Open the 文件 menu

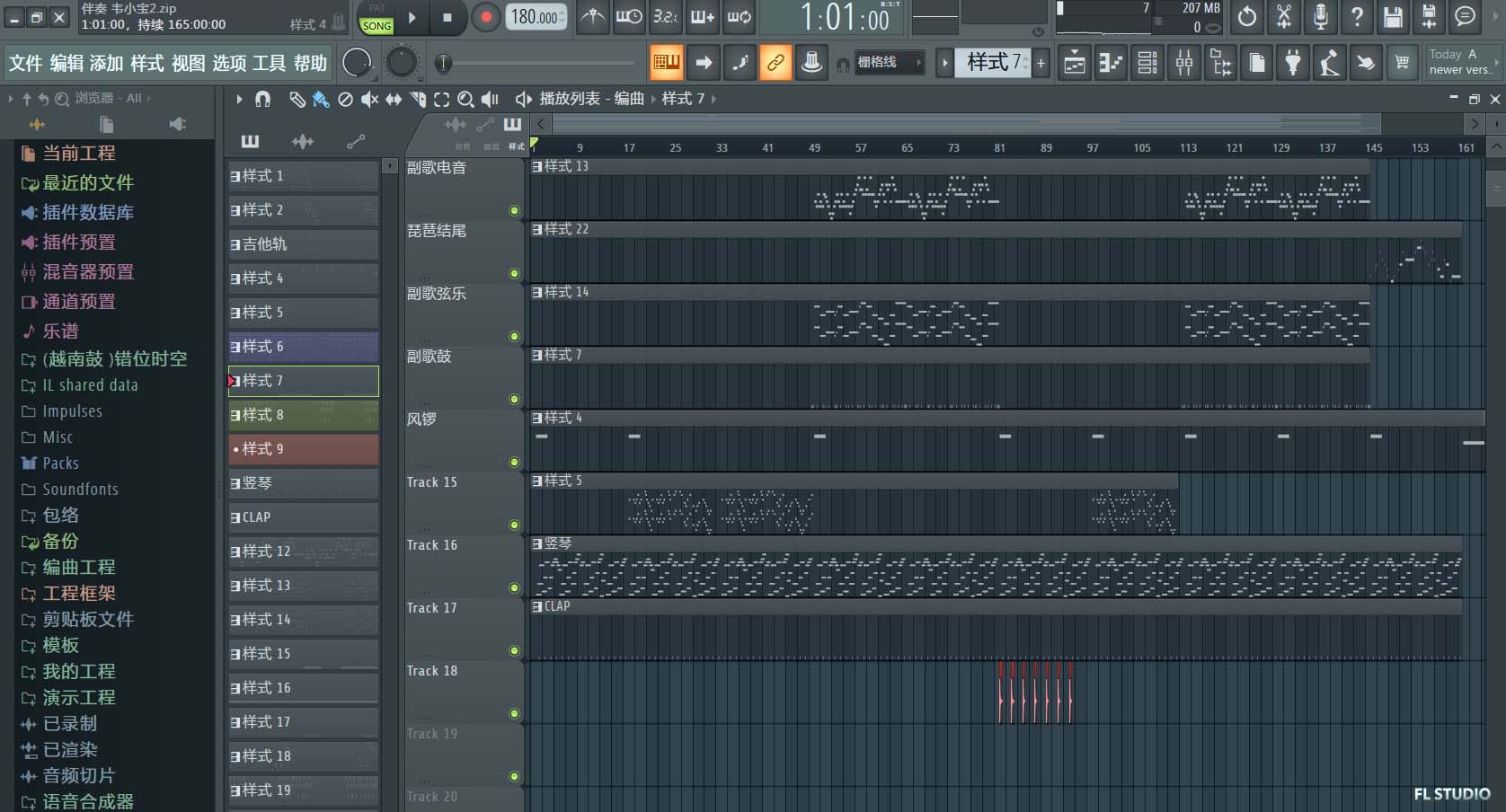25,63
